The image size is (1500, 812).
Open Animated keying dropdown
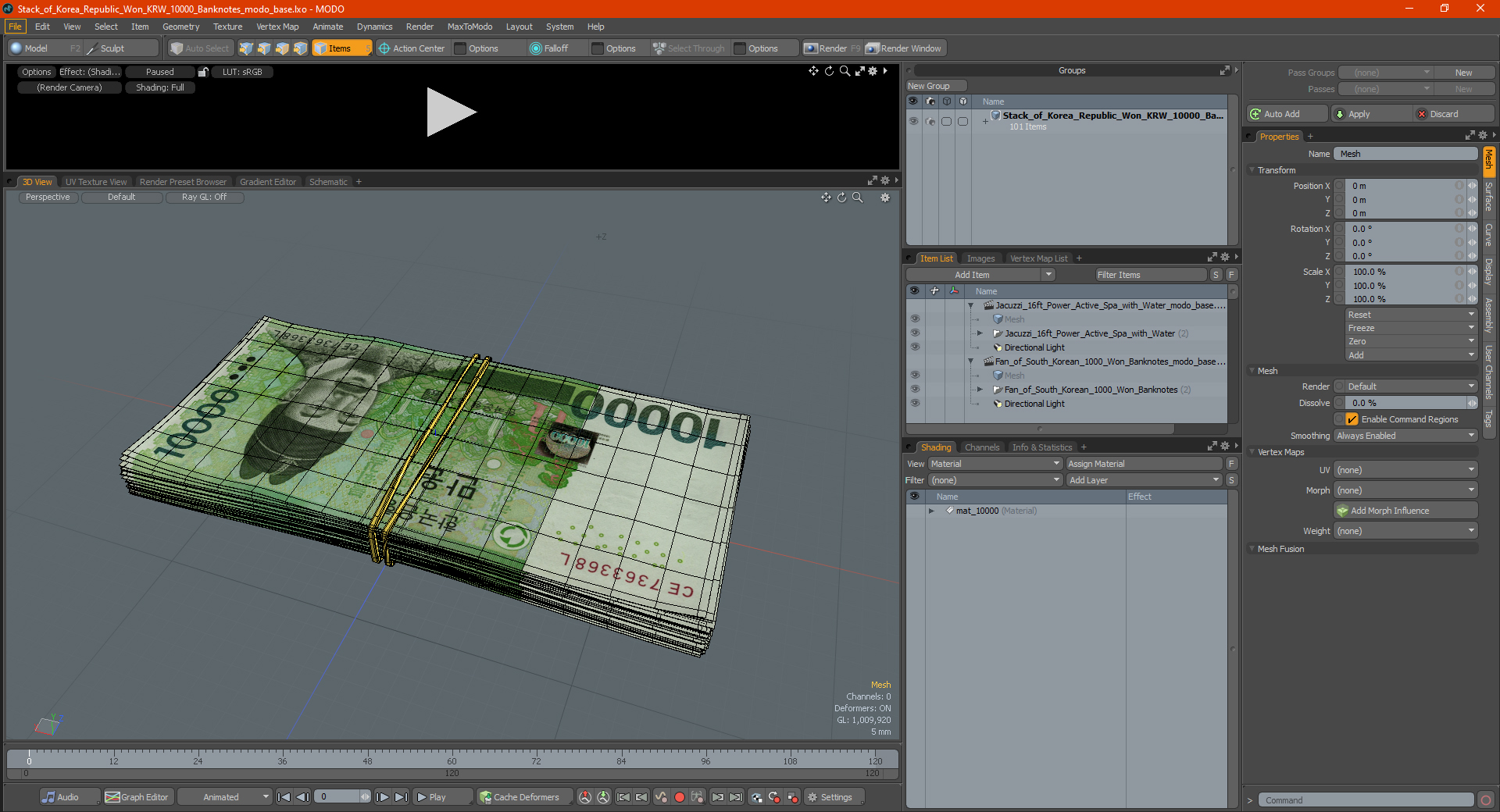(x=224, y=797)
